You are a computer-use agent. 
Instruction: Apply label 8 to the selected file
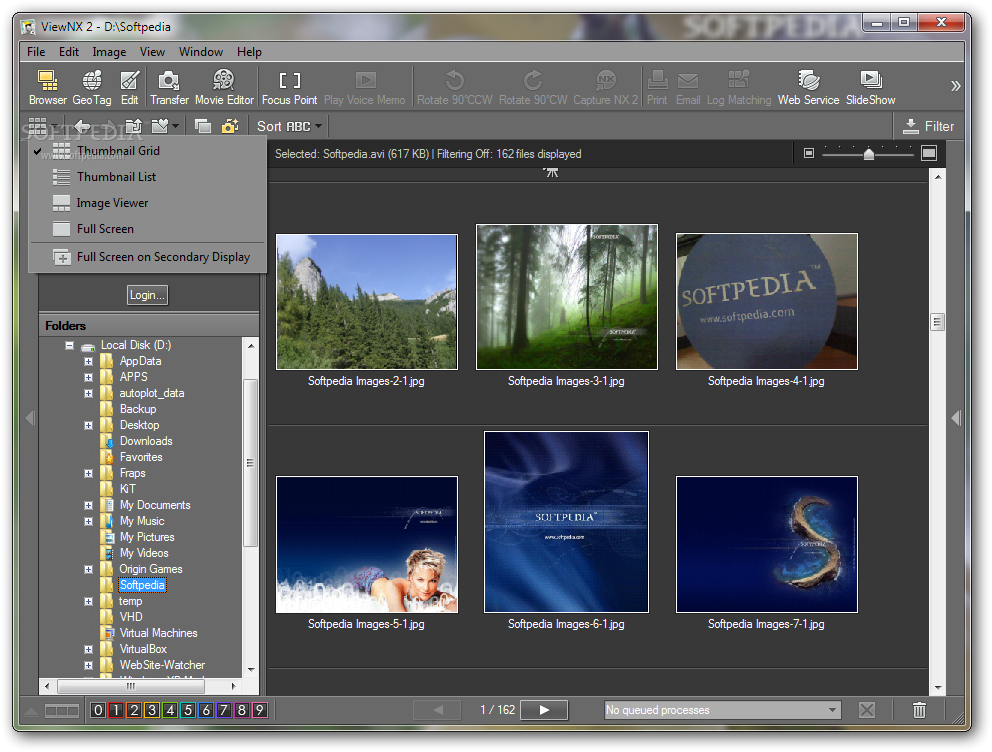click(242, 710)
